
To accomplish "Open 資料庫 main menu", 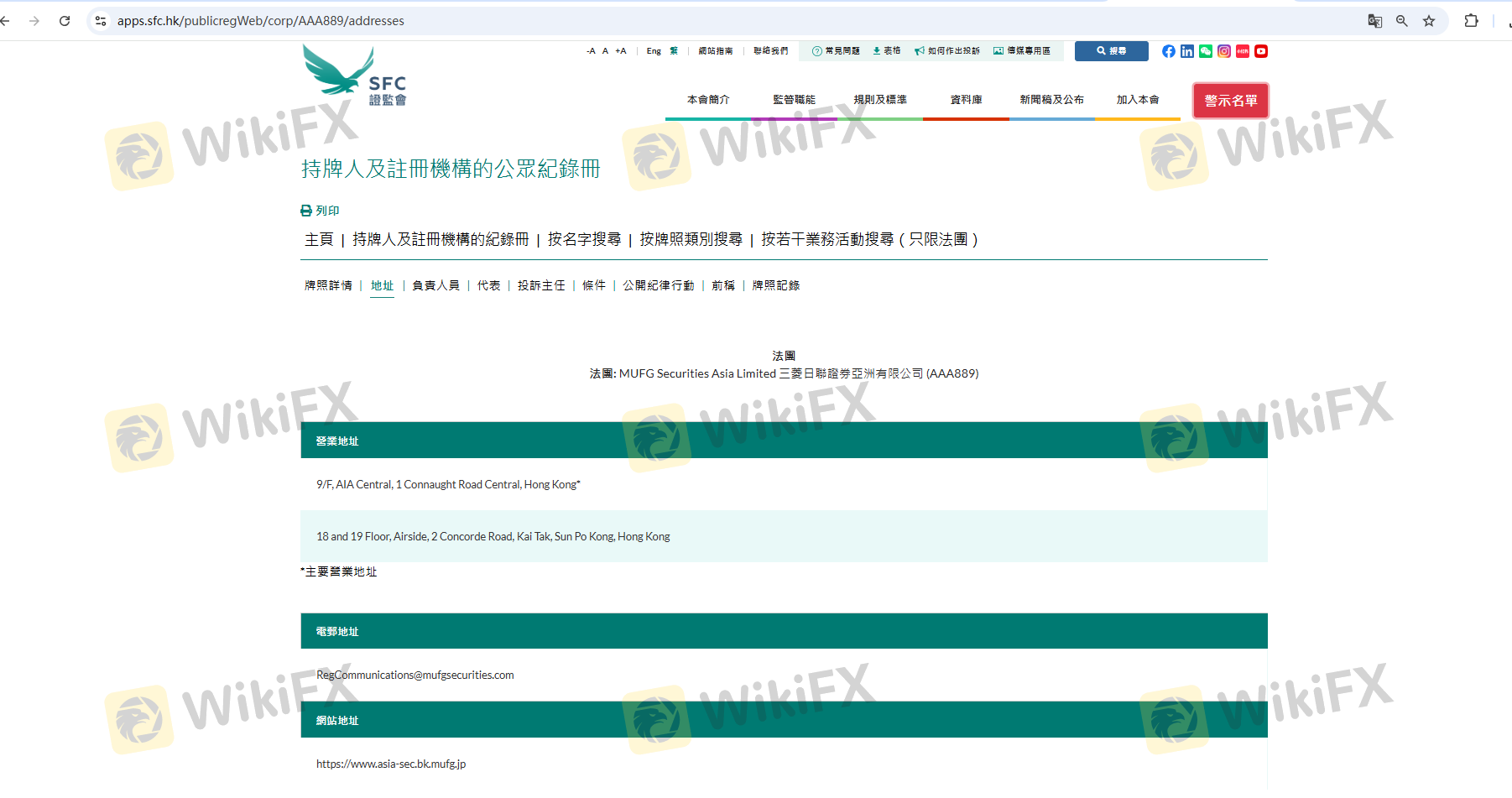I will 966,100.
